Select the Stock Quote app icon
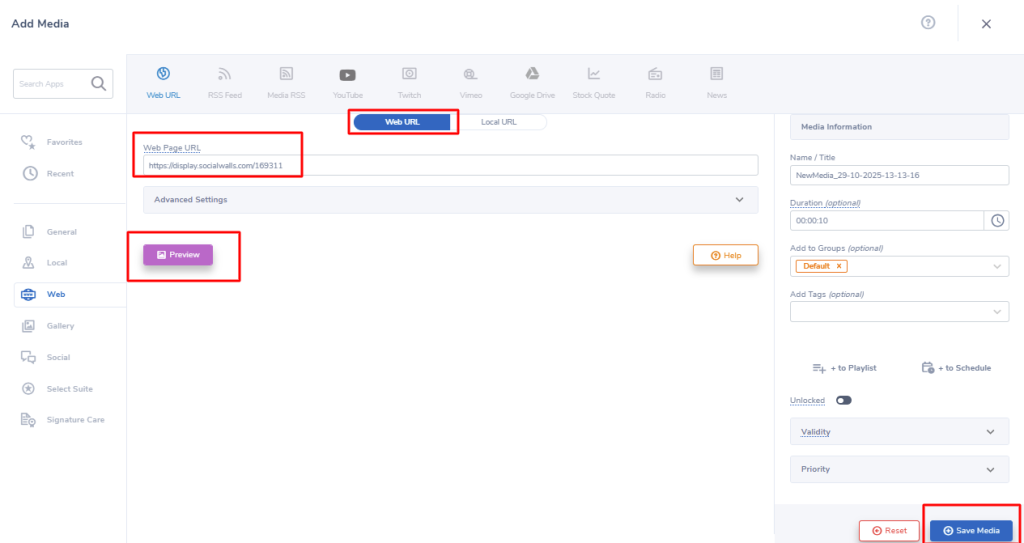The height and width of the screenshot is (543, 1024). [594, 75]
